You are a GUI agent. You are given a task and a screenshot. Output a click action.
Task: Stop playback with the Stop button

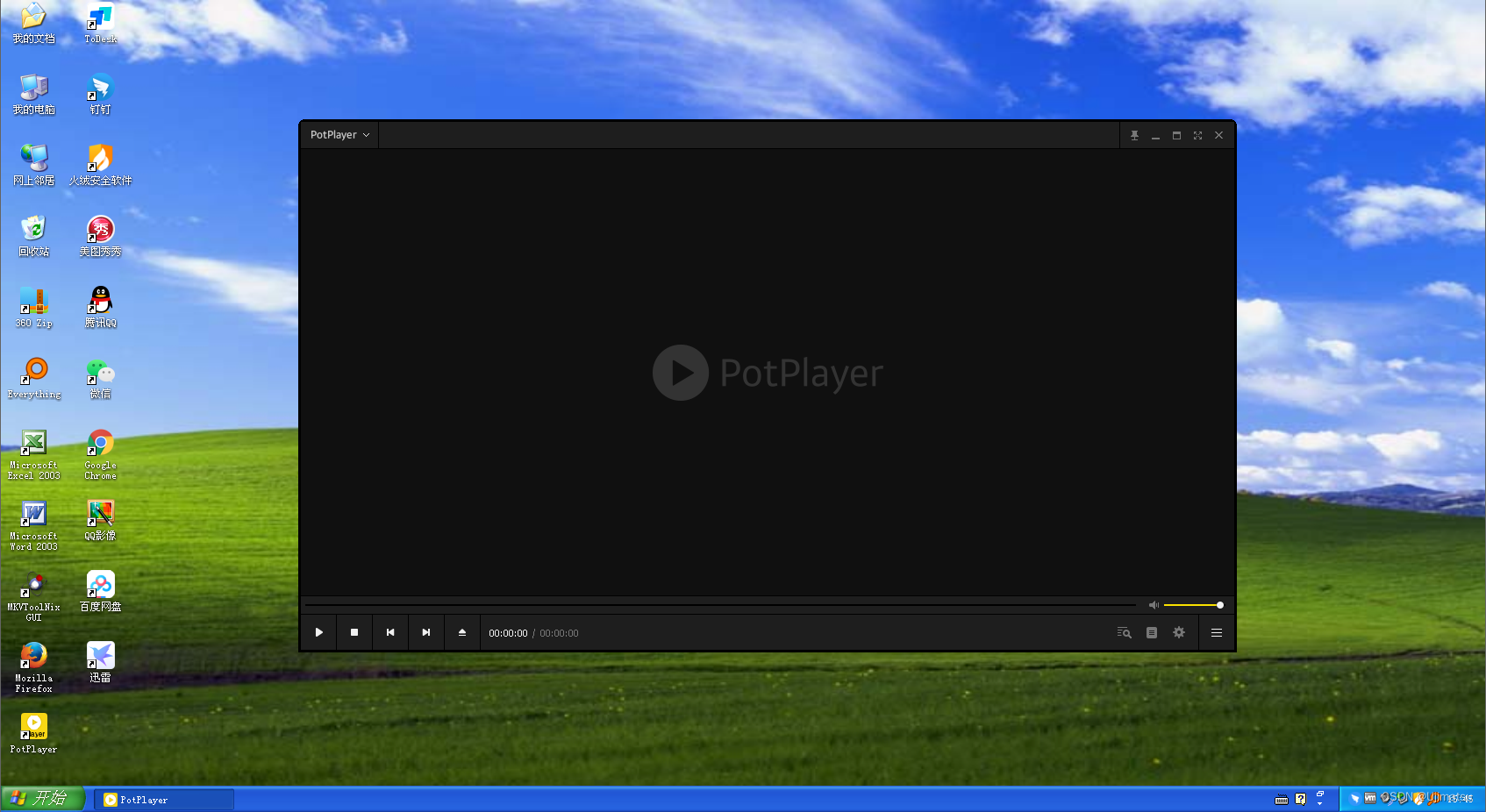click(x=354, y=632)
